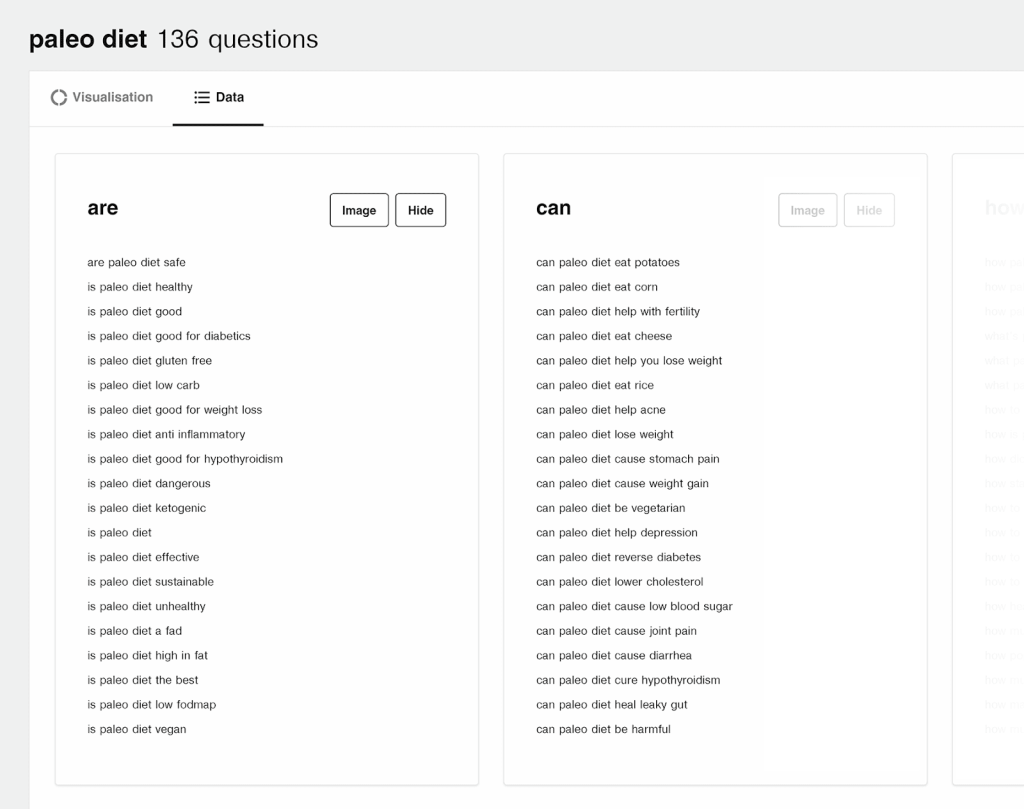Click 'is paleo diet ketogenic' entry

pos(146,508)
